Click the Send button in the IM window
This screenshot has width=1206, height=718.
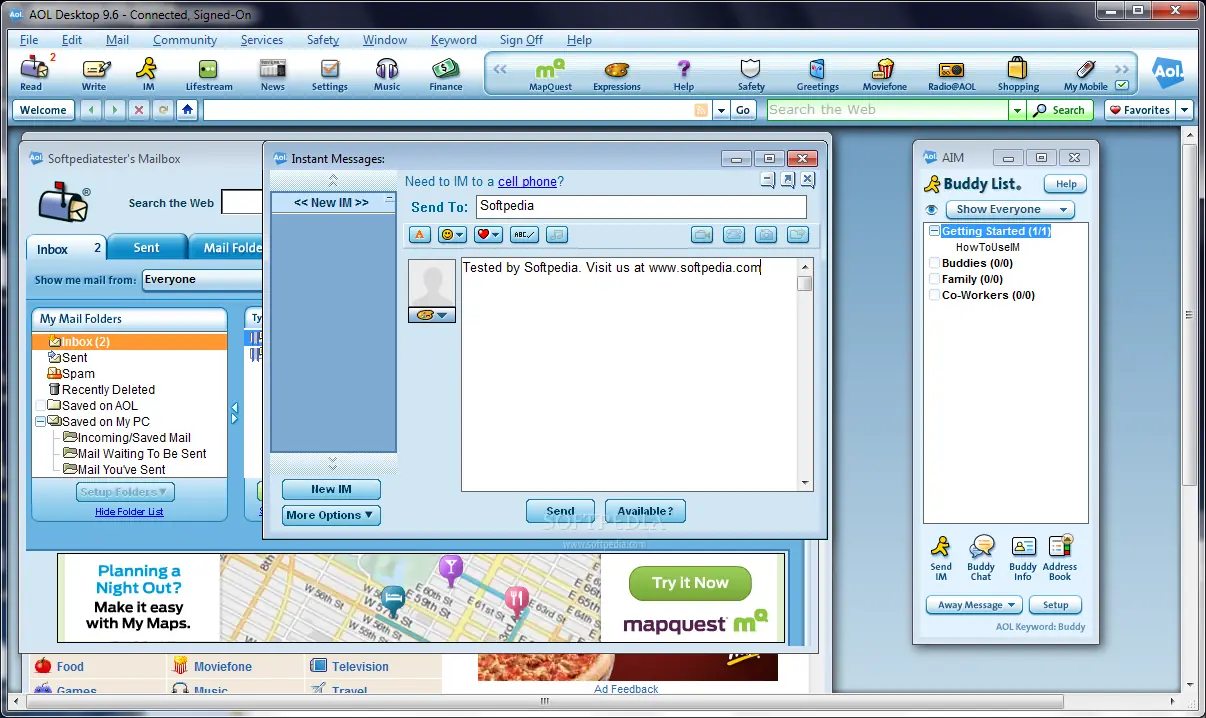(x=560, y=511)
